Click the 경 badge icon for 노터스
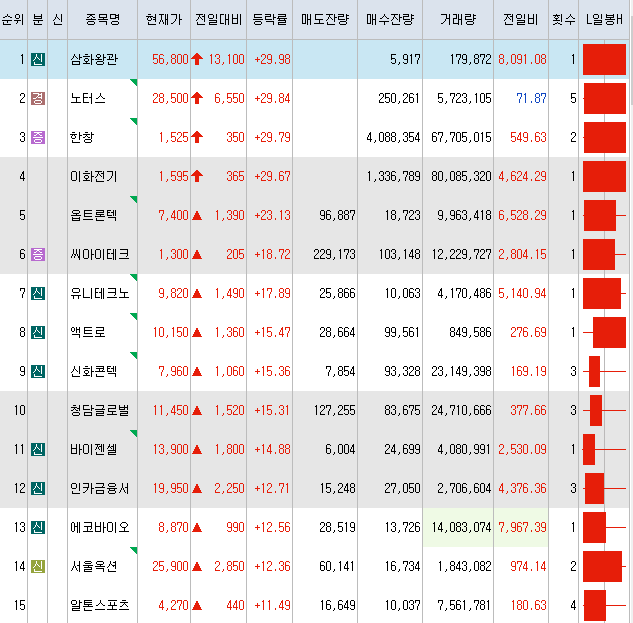Image resolution: width=633 pixels, height=623 pixels. pos(38,99)
